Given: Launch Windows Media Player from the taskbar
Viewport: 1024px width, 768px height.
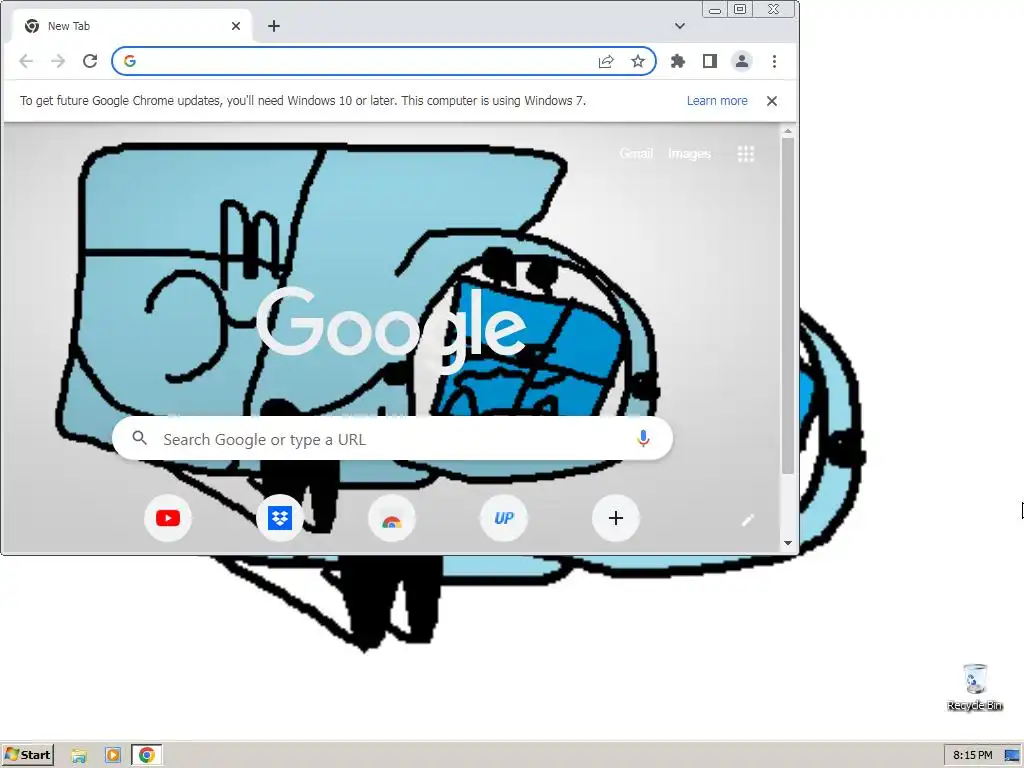Looking at the screenshot, I should pyautogui.click(x=113, y=756).
